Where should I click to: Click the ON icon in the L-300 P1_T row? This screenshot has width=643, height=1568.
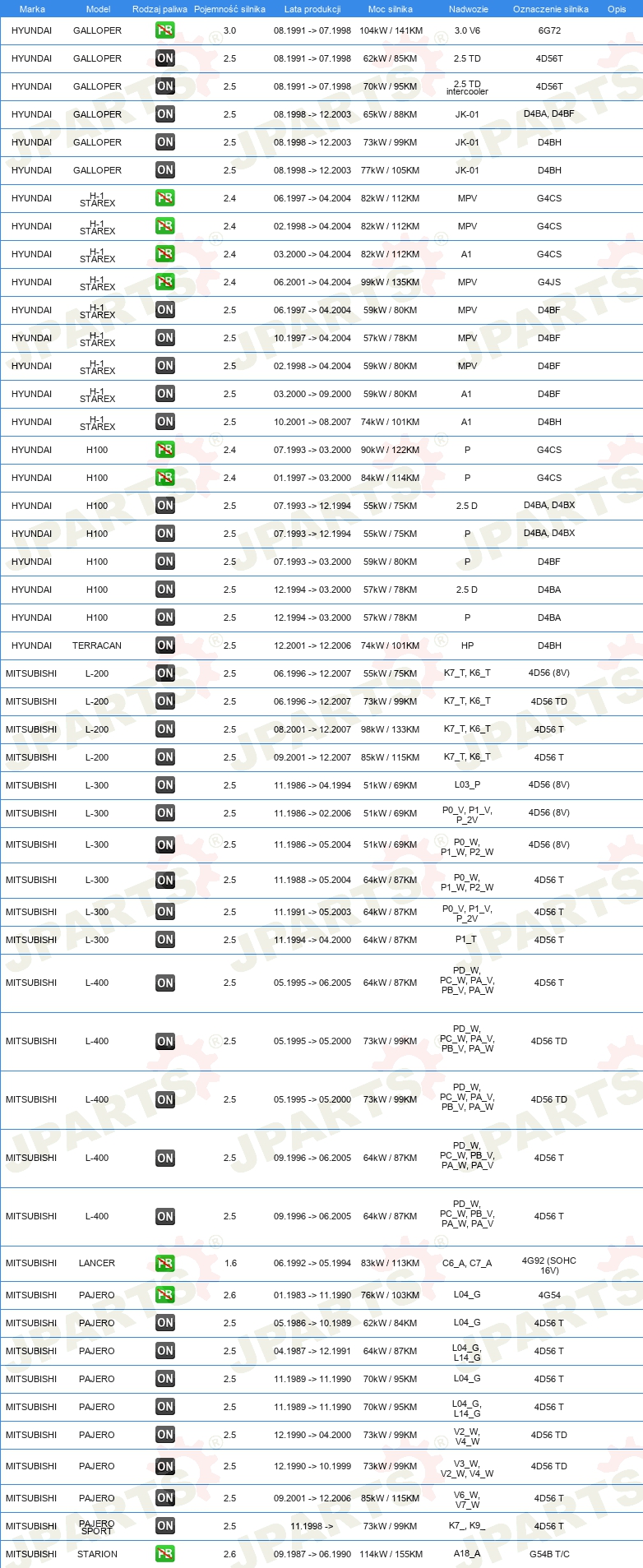coord(165,940)
